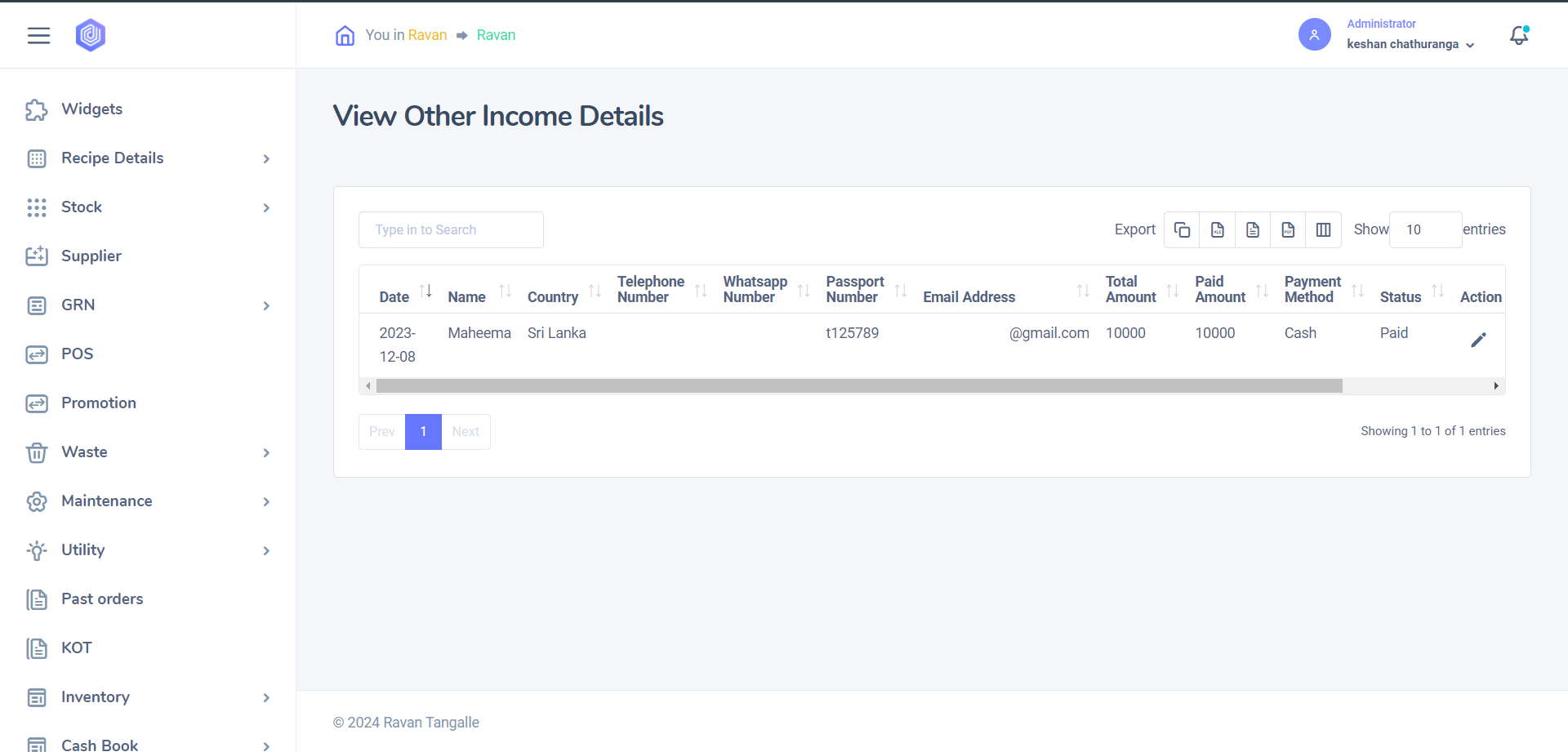The height and width of the screenshot is (752, 1568).
Task: Open the column visibility toggle button
Action: [x=1323, y=229]
